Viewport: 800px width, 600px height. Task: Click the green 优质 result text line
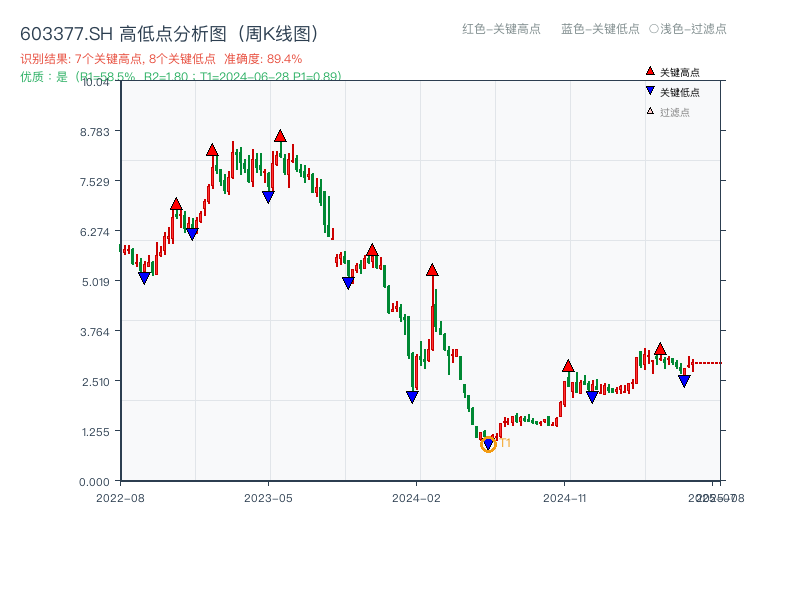(x=180, y=76)
